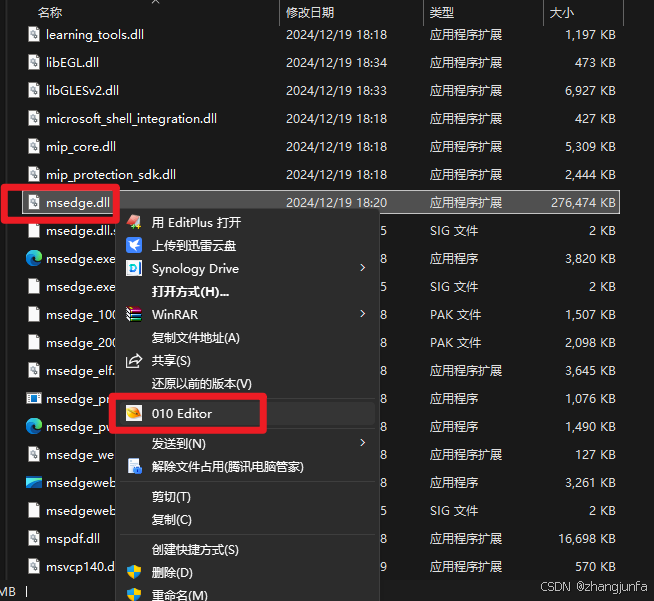Click the Edge icon of msedge.exe
Image resolution: width=654 pixels, height=601 pixels.
(x=34, y=259)
